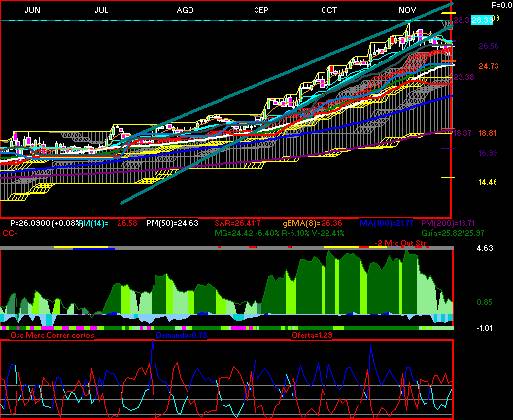Click the F=0.0 readout in corner
This screenshot has width=513, height=420.
[x=502, y=5]
